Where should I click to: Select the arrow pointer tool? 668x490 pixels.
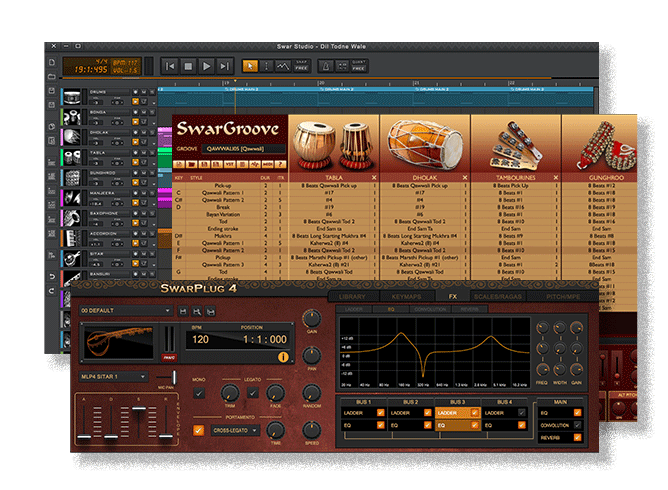coord(251,66)
